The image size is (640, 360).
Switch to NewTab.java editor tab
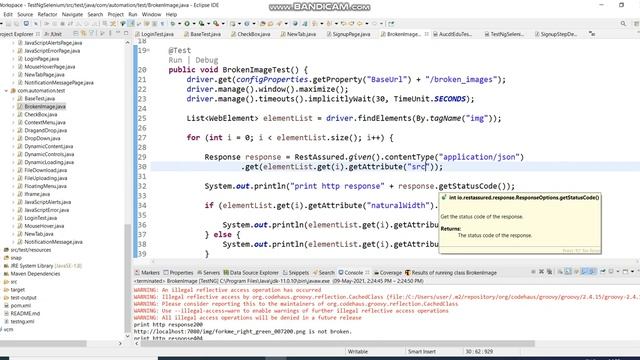click(298, 34)
